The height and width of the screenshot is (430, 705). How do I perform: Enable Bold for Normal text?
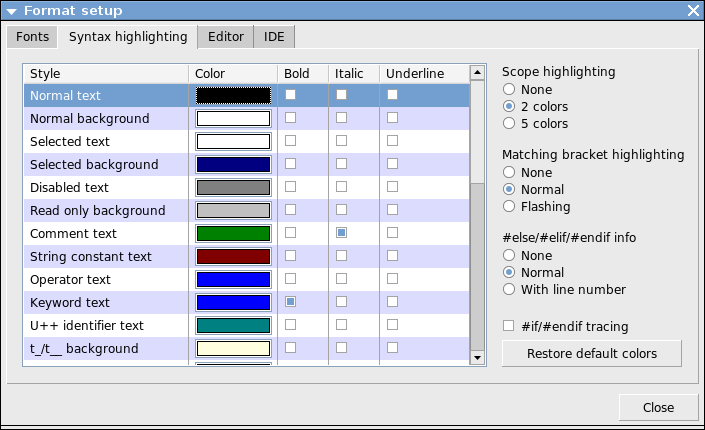[x=291, y=95]
